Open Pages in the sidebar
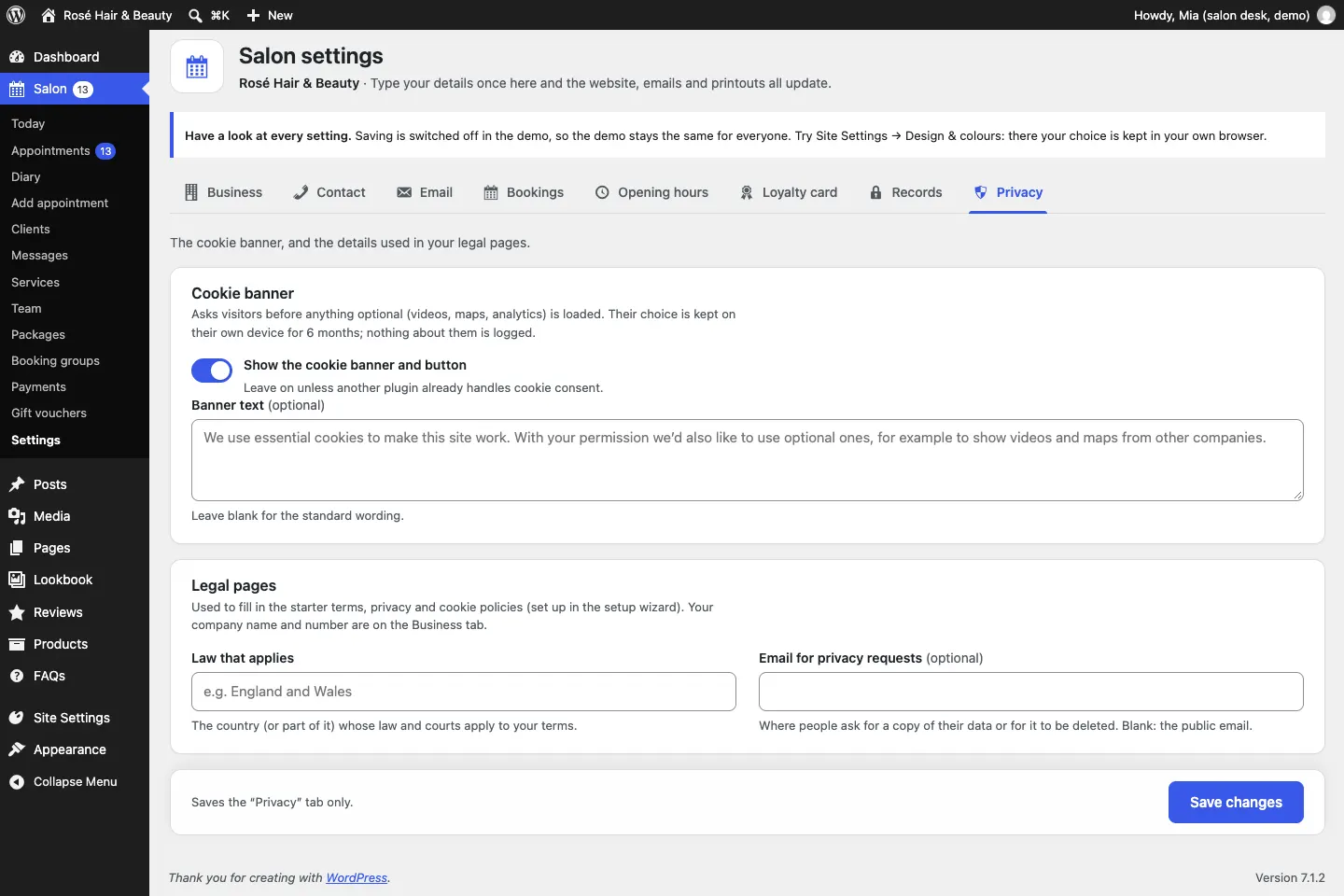Screen dimensions: 1344x896 pos(75,548)
